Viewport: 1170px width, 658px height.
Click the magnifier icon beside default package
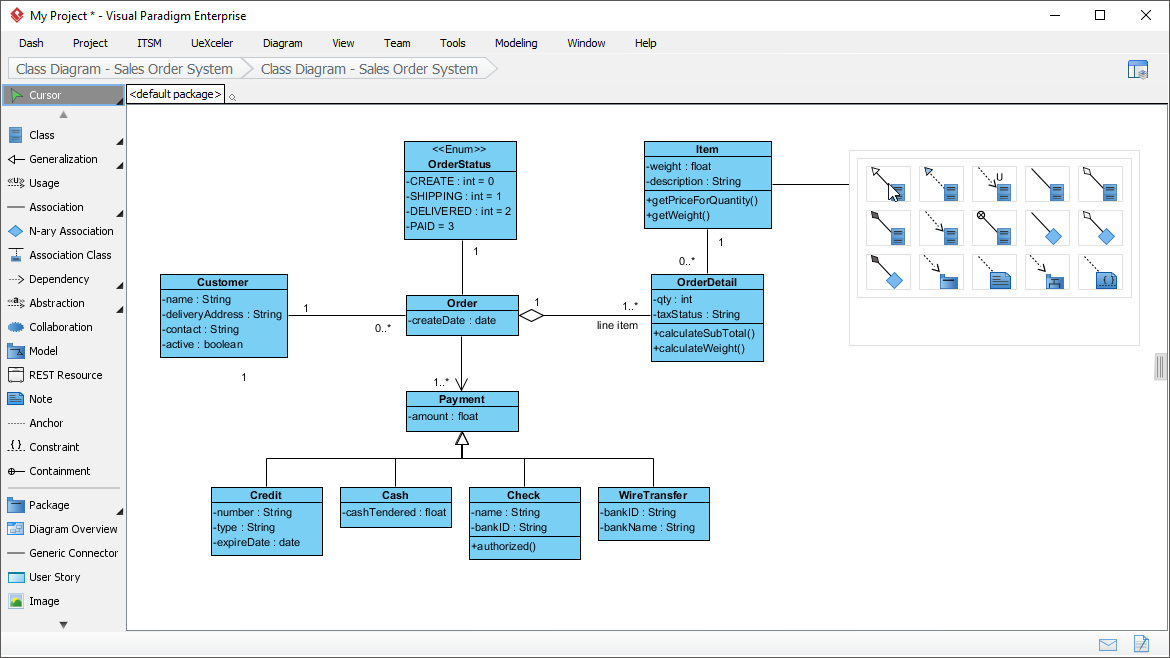click(x=233, y=98)
